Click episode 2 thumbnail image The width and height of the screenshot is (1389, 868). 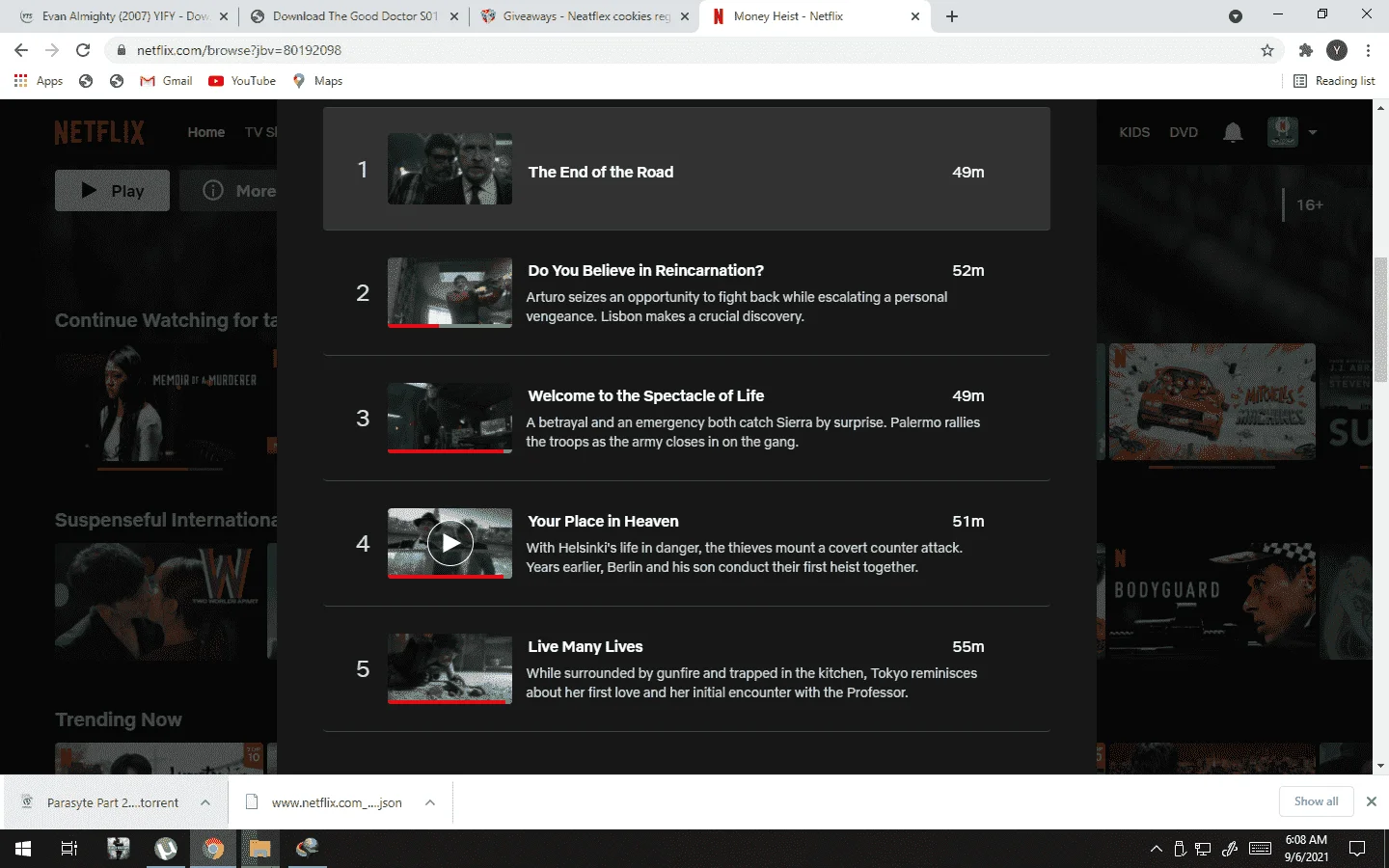450,293
